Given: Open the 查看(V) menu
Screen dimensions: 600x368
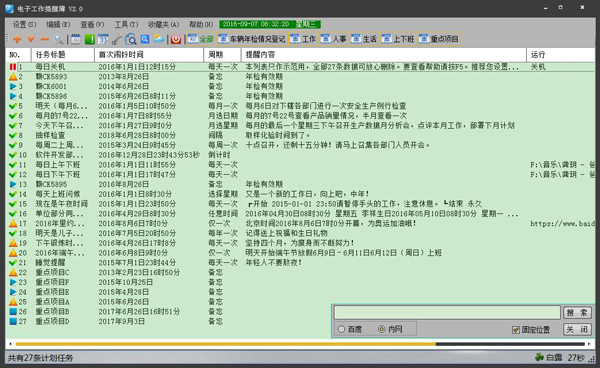Looking at the screenshot, I should click(x=92, y=24).
